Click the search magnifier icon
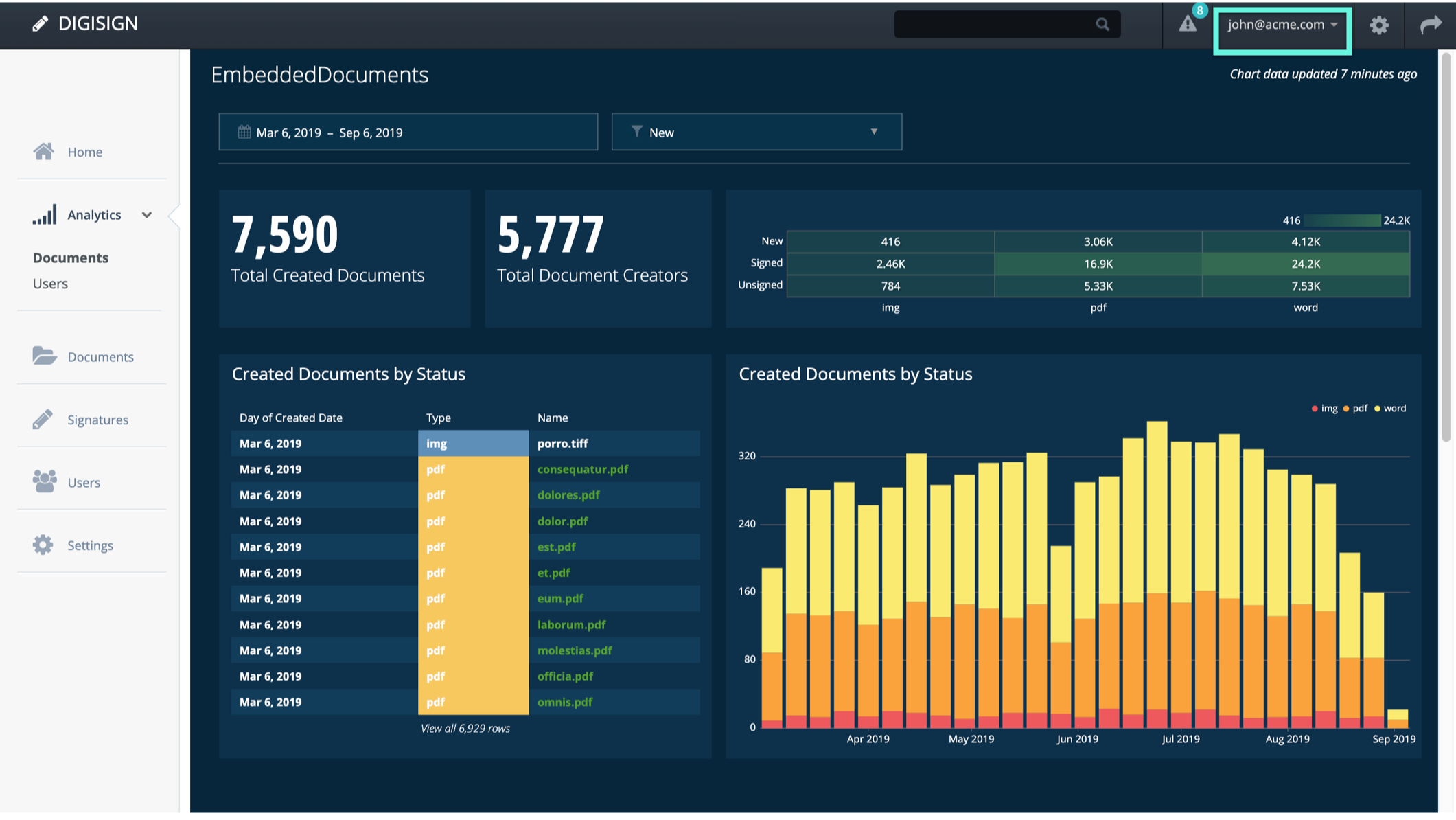Screen dimensions: 1456x820 pyautogui.click(x=1102, y=25)
